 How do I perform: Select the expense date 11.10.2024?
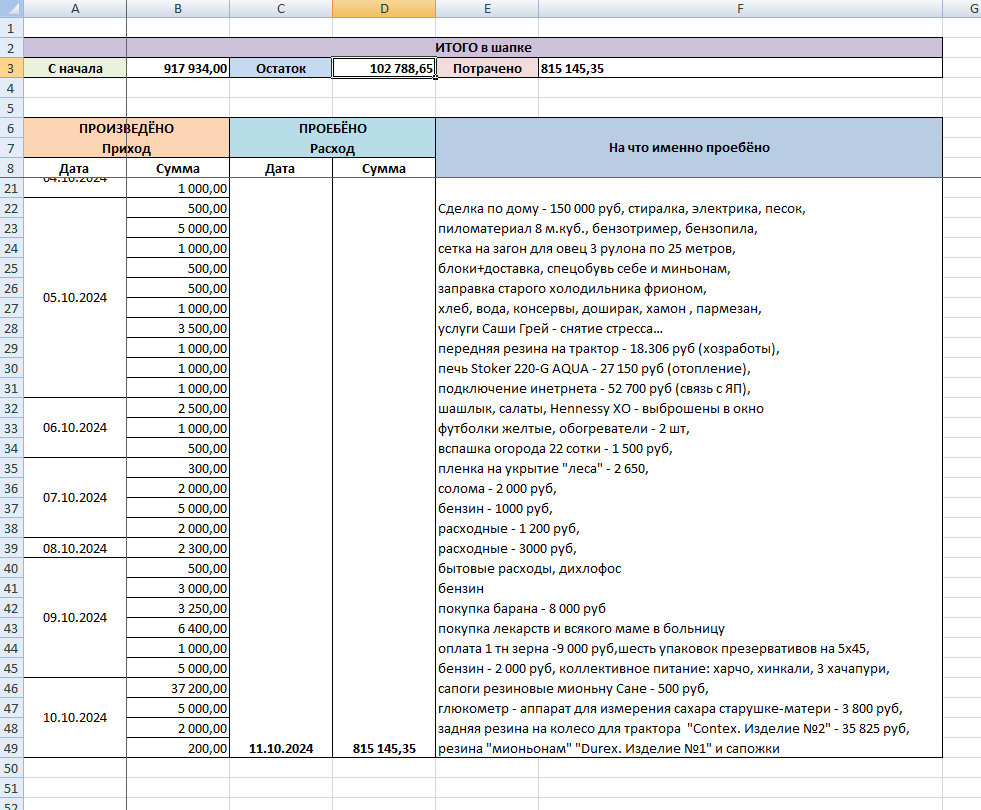(281, 748)
